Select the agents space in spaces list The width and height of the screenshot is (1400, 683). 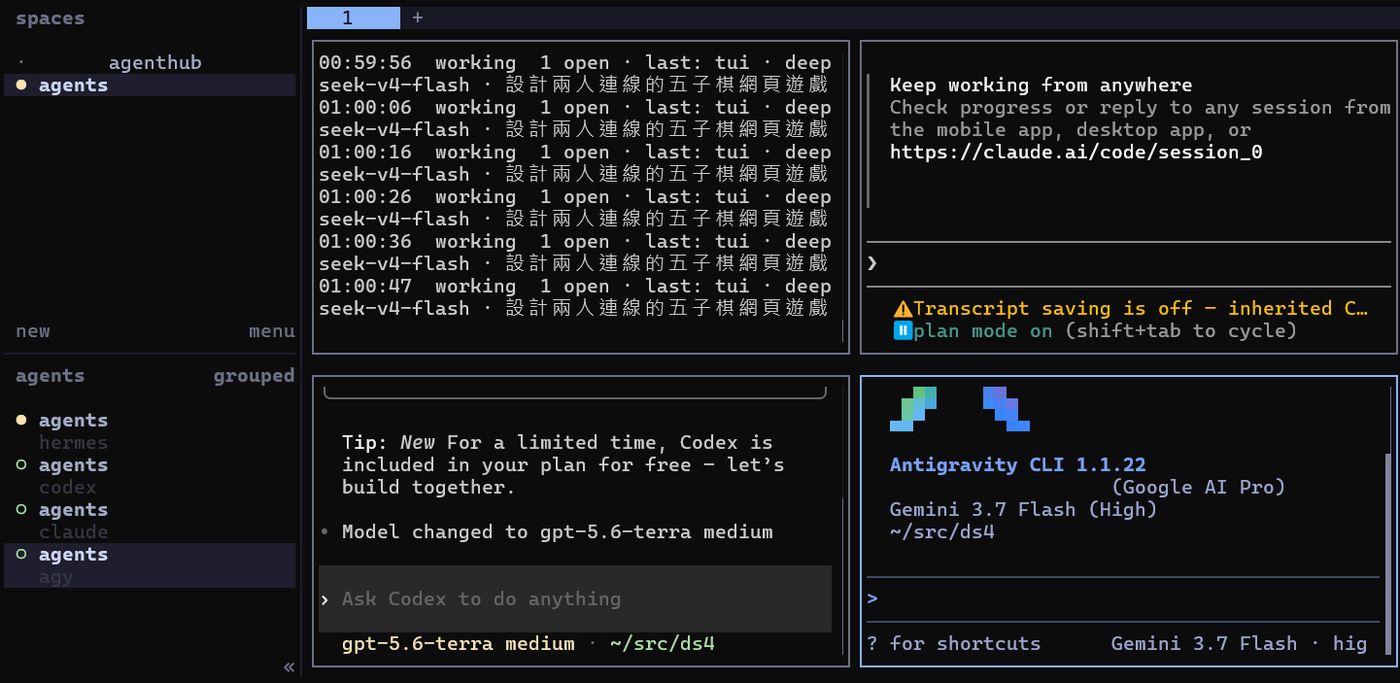(150, 85)
